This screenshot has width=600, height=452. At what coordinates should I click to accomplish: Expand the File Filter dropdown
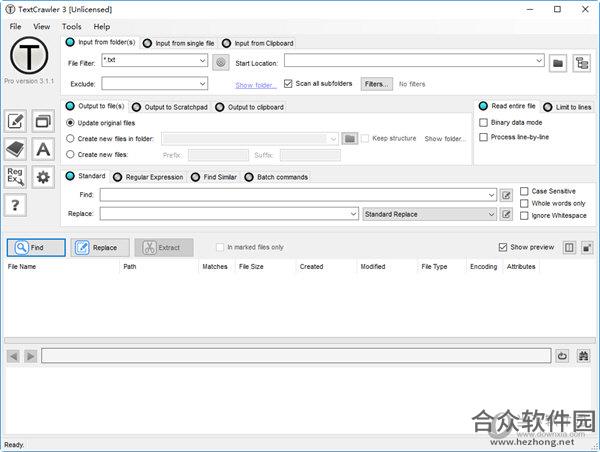point(202,60)
